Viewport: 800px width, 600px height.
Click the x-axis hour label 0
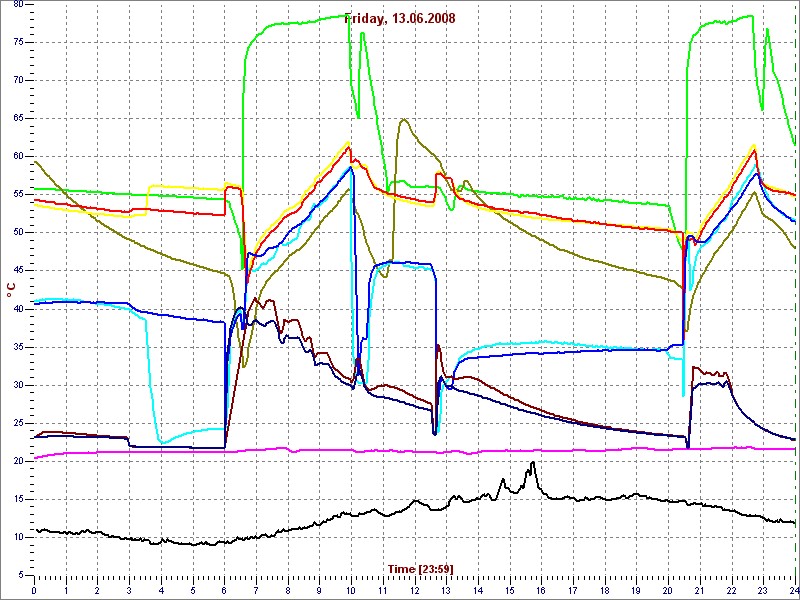[x=34, y=590]
